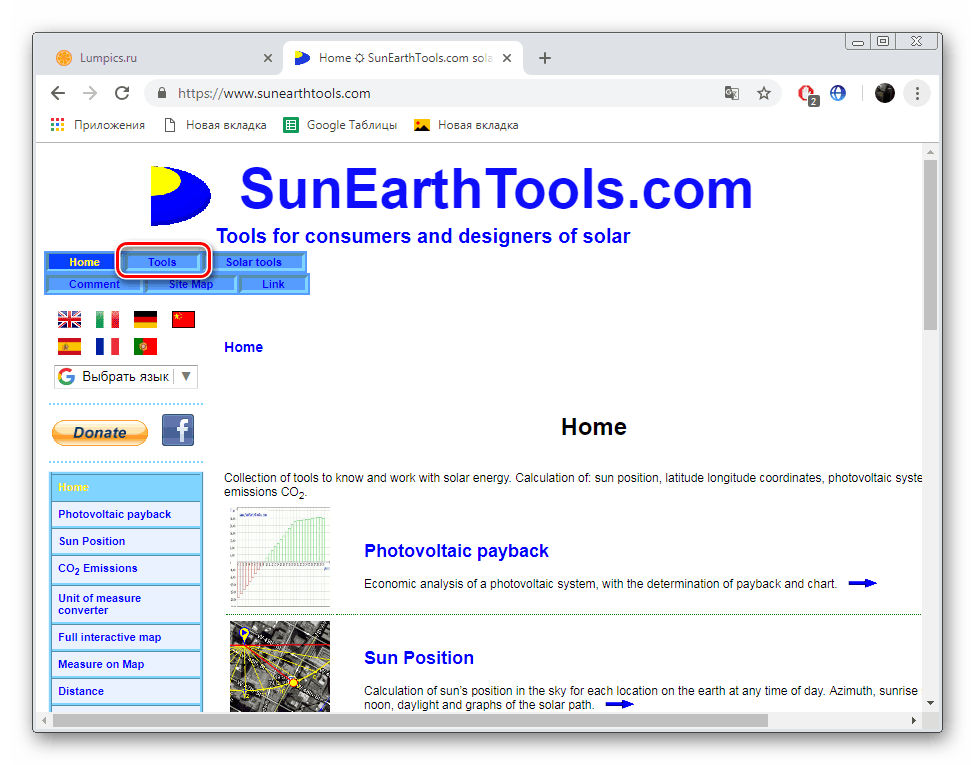Open Full interactive map sidebar link

point(126,638)
